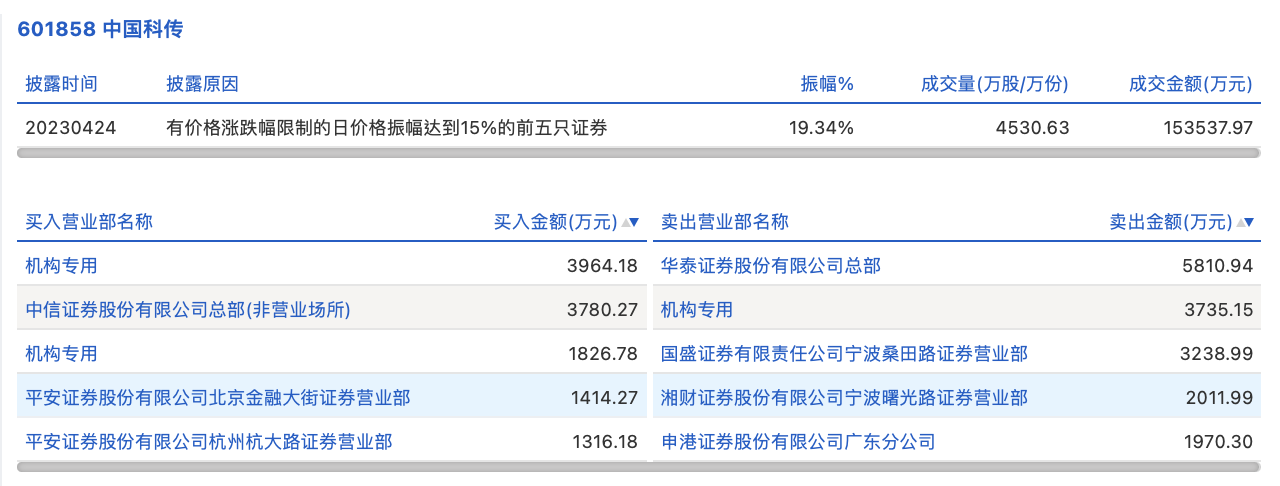Click first 机构专用 in buy list

[x=62, y=266]
